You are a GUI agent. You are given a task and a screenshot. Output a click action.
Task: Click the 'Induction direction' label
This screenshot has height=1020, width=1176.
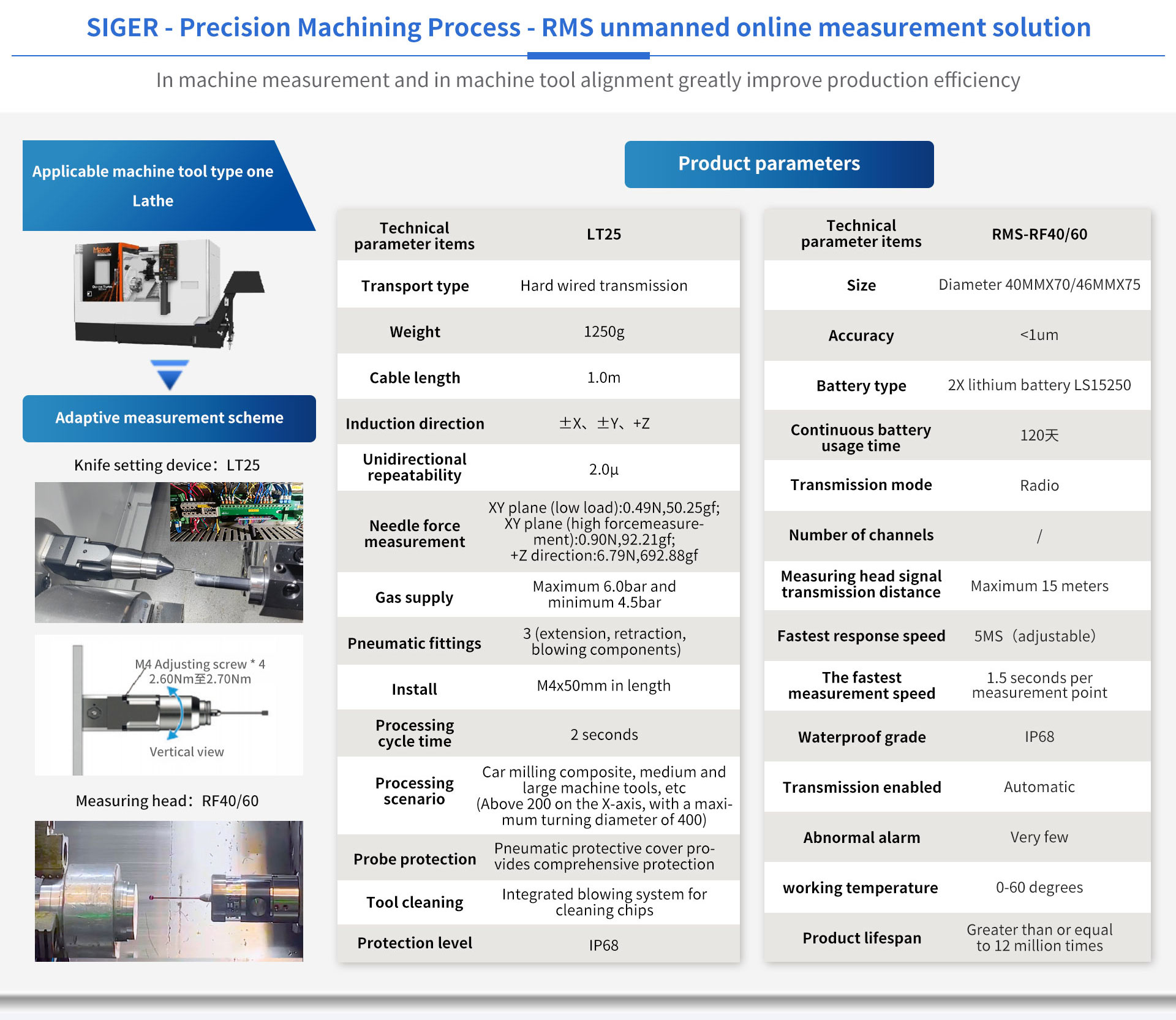[x=415, y=424]
